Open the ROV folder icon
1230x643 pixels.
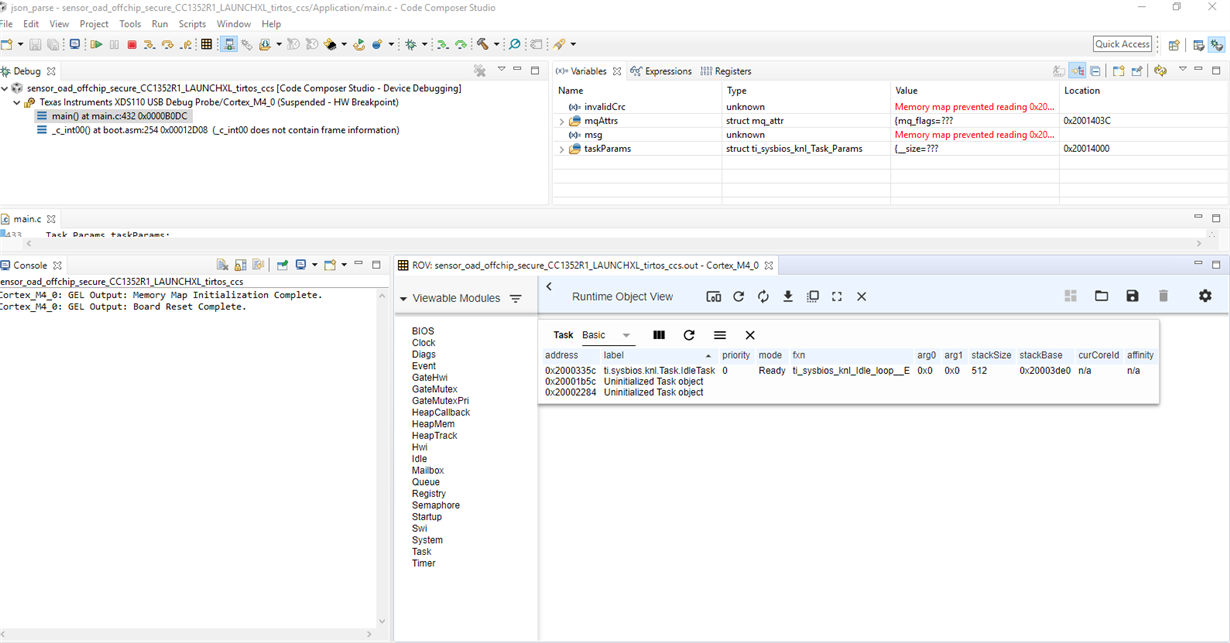[1101, 296]
